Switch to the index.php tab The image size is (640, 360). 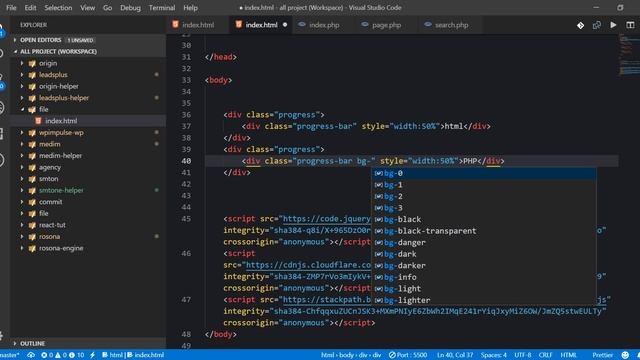324,25
